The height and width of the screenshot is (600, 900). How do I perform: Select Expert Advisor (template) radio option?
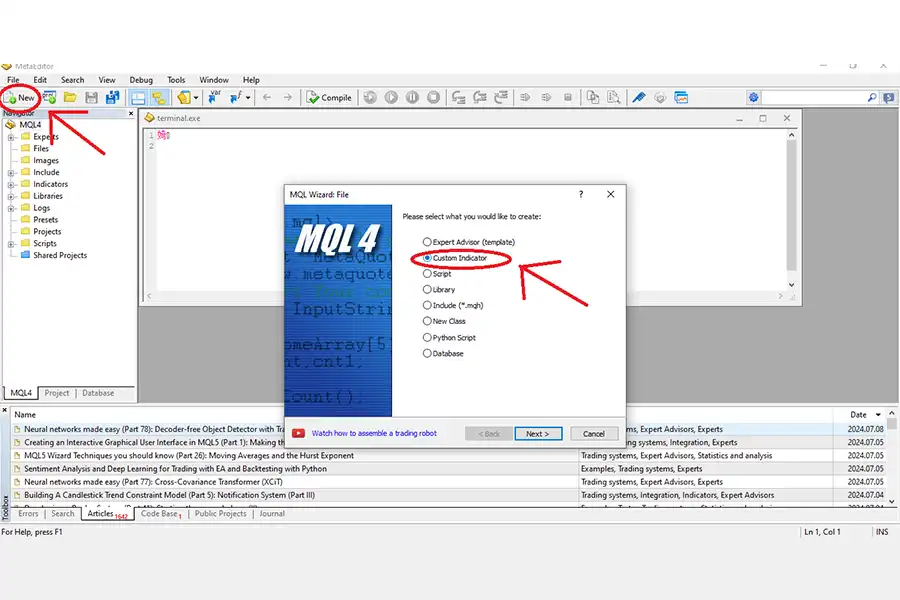click(427, 242)
